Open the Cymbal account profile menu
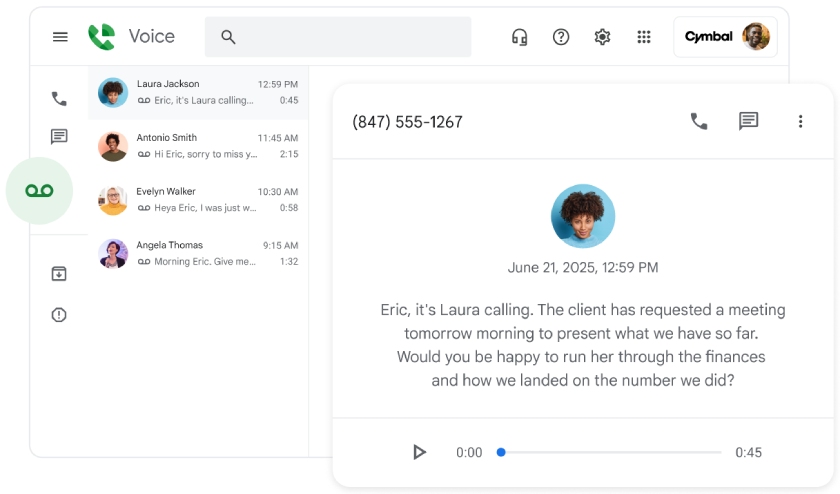This screenshot has width=840, height=494. pos(726,37)
